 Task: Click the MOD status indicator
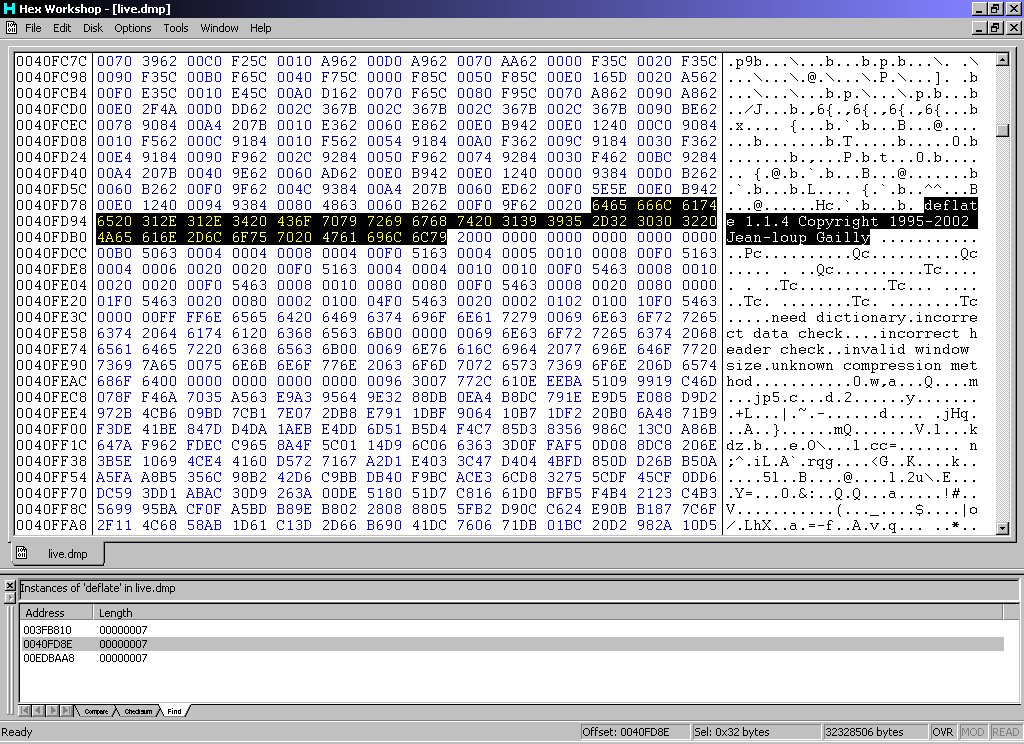pos(972,732)
